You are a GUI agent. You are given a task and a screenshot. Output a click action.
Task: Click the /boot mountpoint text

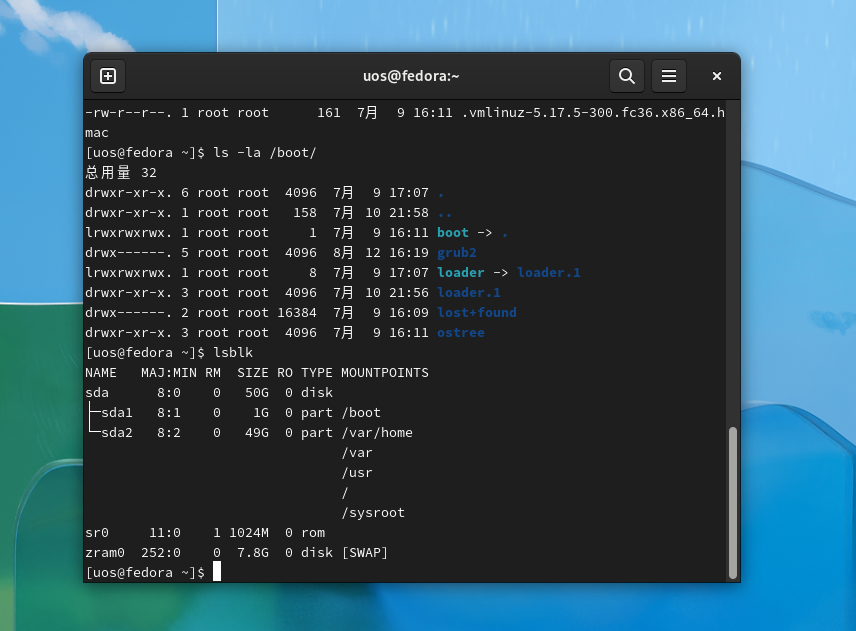(361, 413)
